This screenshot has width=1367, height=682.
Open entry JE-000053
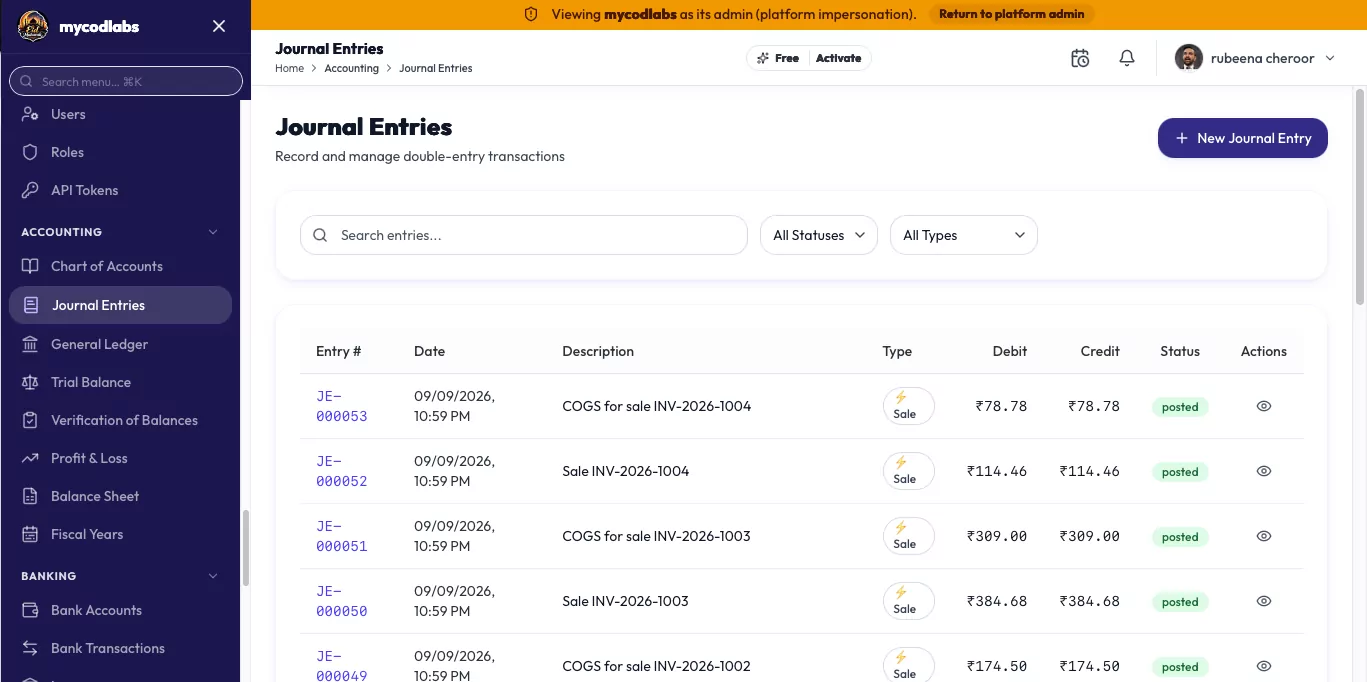tap(341, 406)
